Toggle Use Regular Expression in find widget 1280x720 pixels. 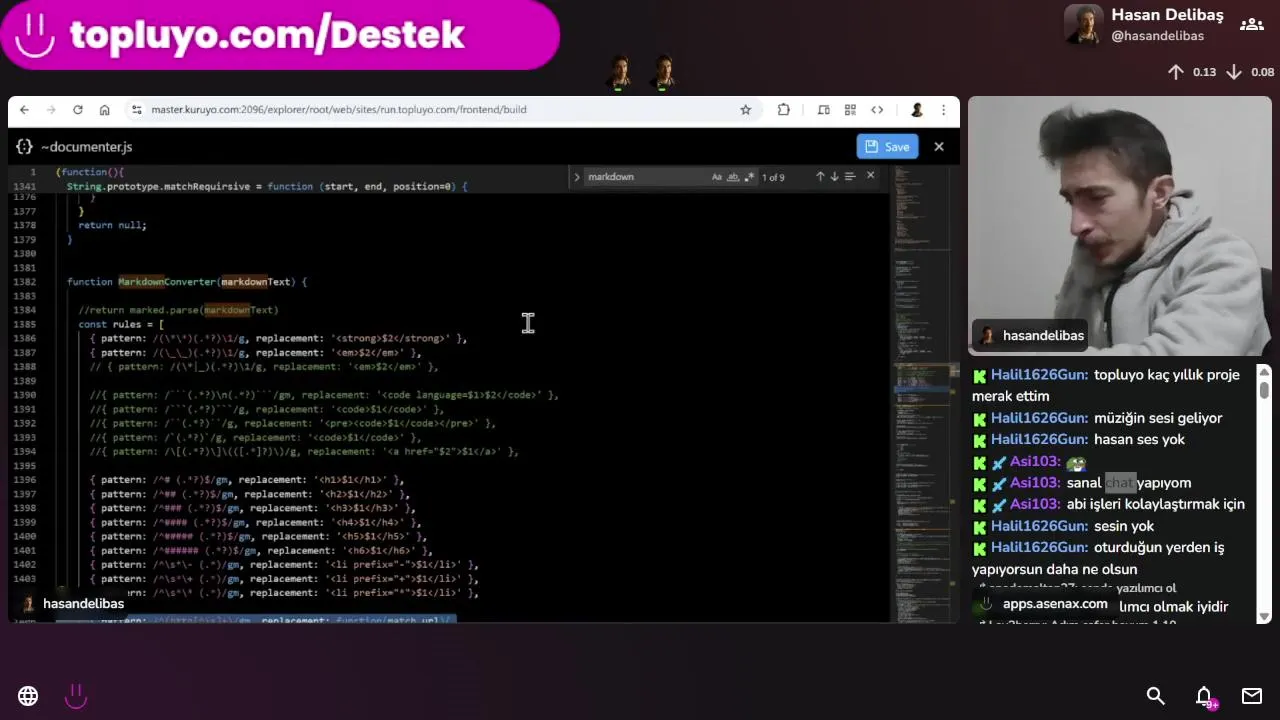click(749, 177)
